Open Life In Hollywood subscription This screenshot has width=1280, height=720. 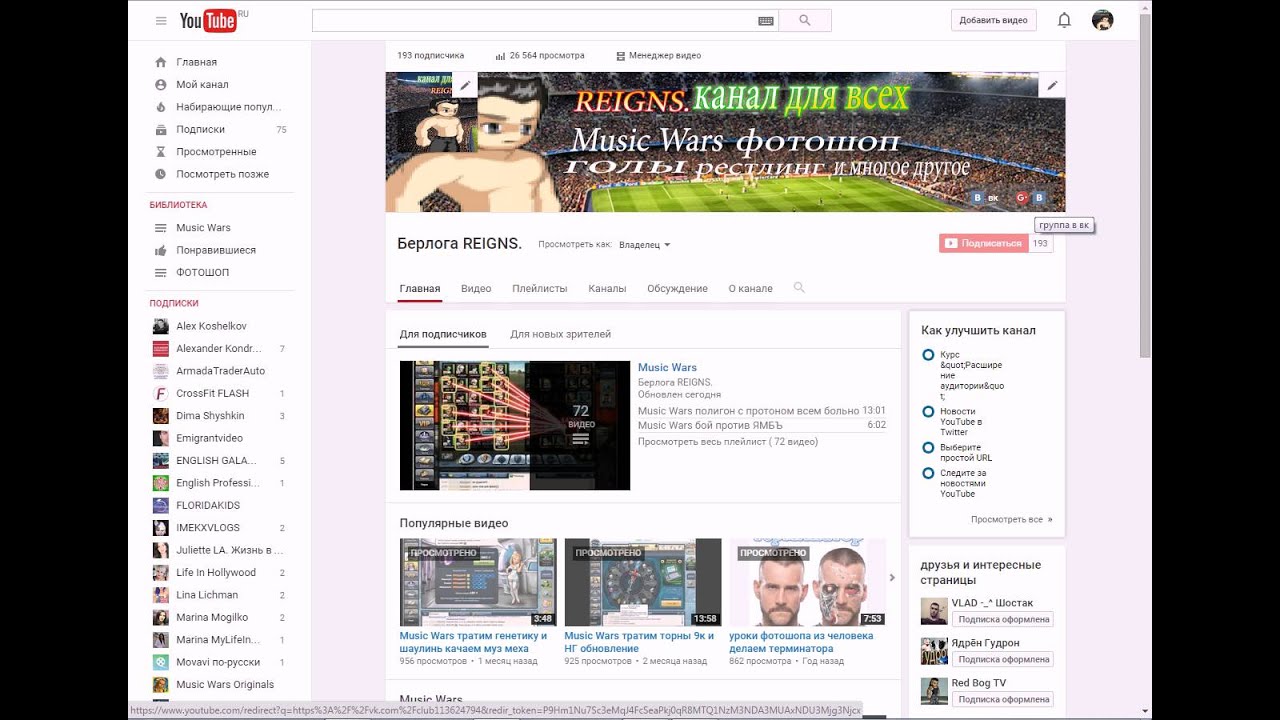click(216, 573)
